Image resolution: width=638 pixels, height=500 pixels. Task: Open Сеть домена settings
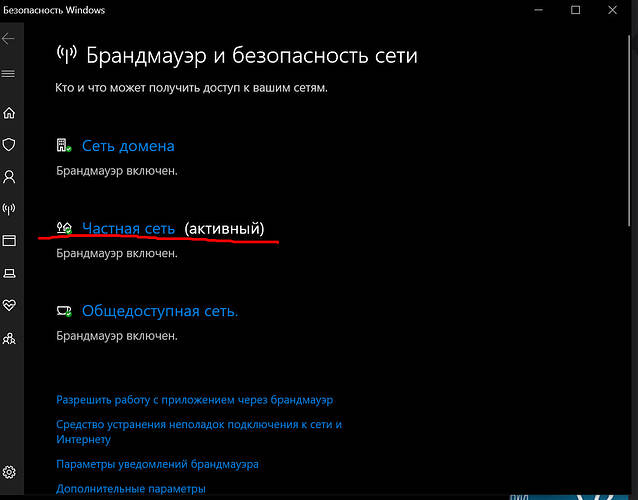(x=128, y=146)
